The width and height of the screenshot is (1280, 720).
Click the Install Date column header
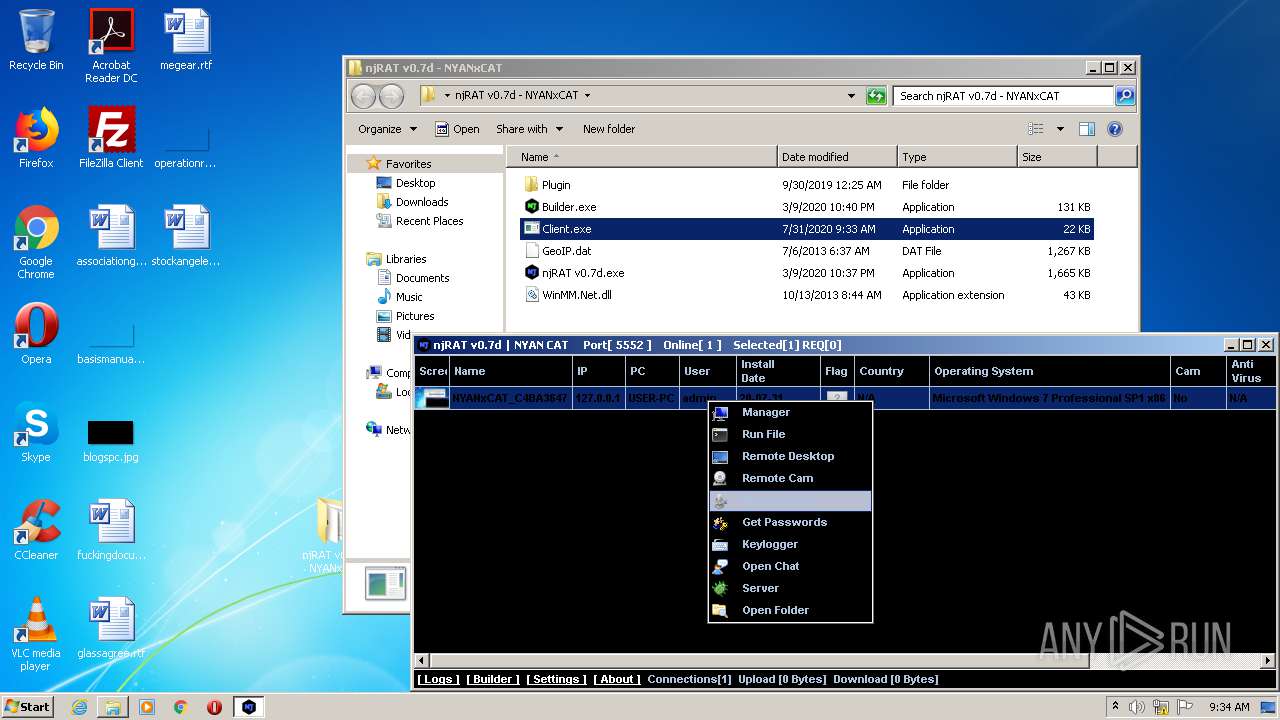tap(778, 371)
